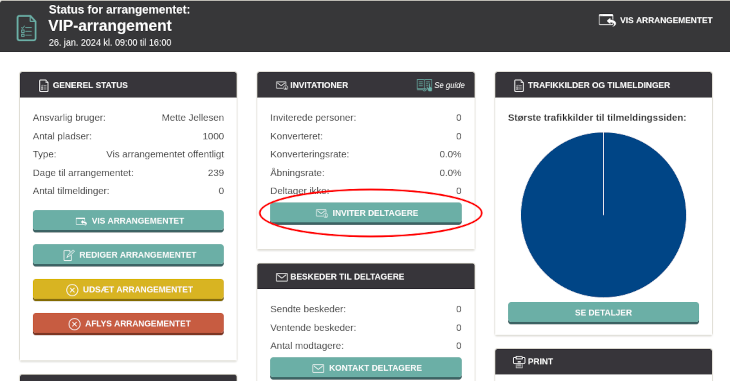Cancel event with Aflys Arrangementet button
This screenshot has height=381, width=730.
[128, 324]
